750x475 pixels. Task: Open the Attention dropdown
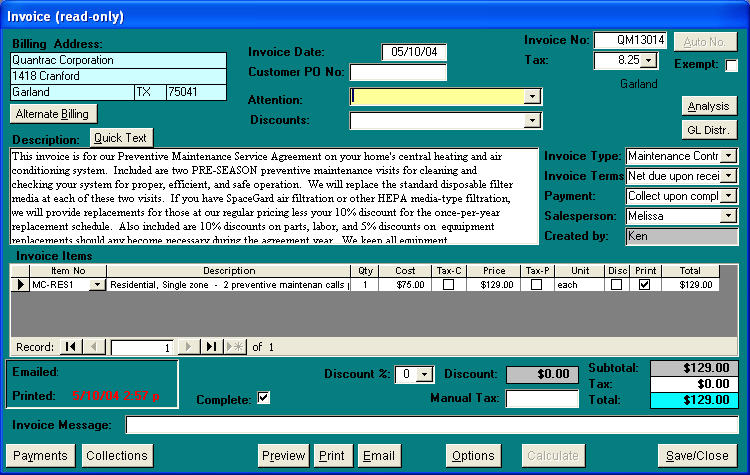tap(532, 97)
